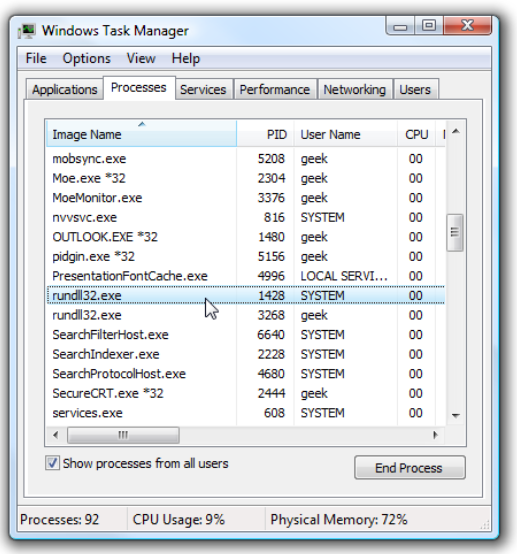Select rundll32.exe with PID 1428
517x554 pixels.
(x=246, y=295)
